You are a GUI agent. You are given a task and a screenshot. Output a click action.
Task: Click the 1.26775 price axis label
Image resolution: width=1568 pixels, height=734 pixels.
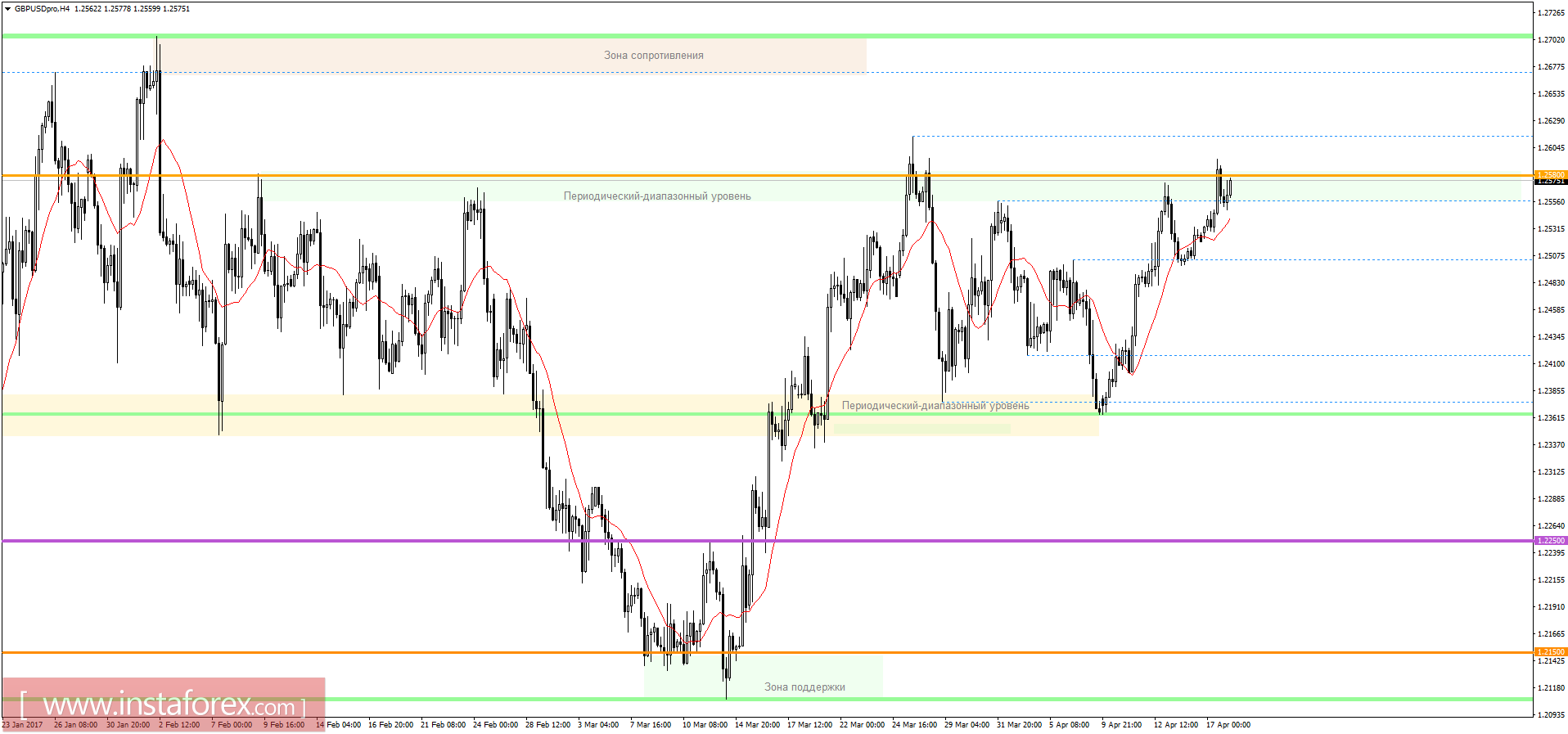click(1551, 67)
